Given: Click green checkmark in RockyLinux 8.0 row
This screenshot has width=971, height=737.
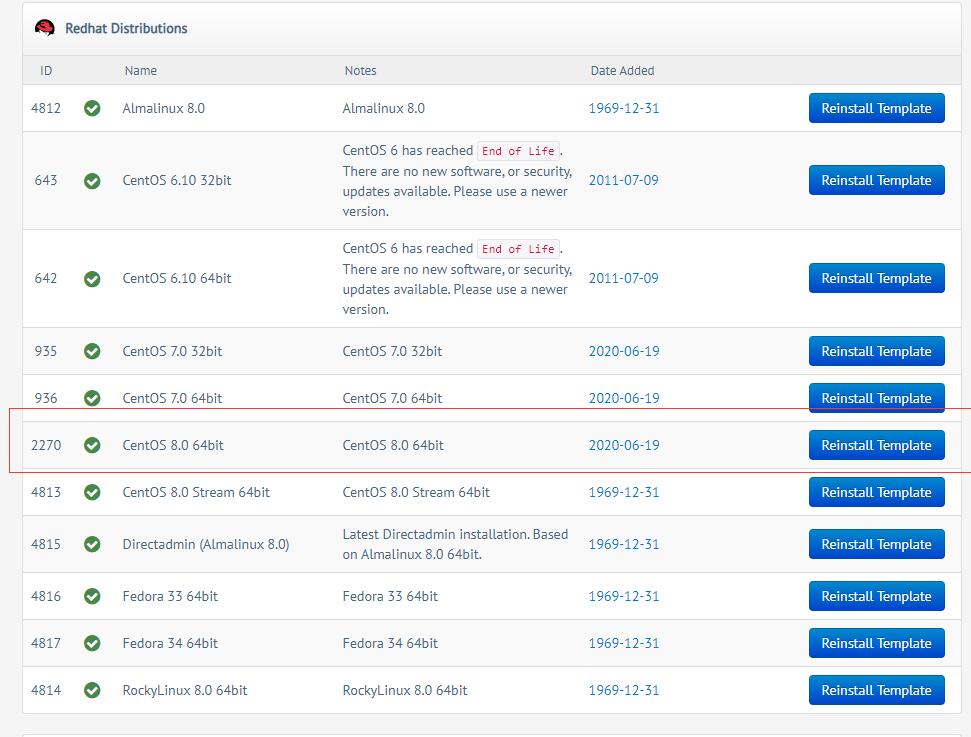Looking at the screenshot, I should pyautogui.click(x=92, y=690).
